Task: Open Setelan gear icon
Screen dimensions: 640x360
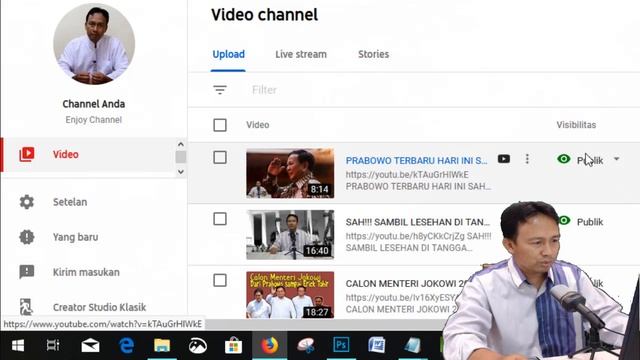Action: (x=27, y=202)
